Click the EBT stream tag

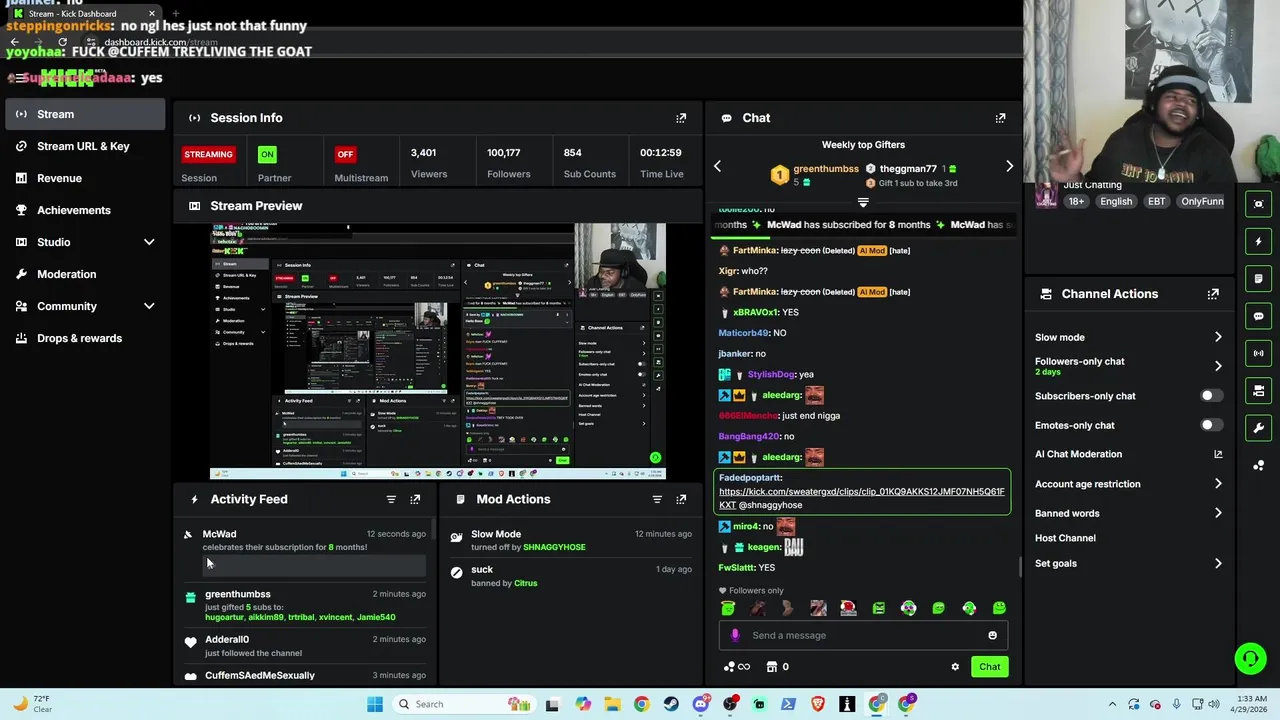(1156, 202)
